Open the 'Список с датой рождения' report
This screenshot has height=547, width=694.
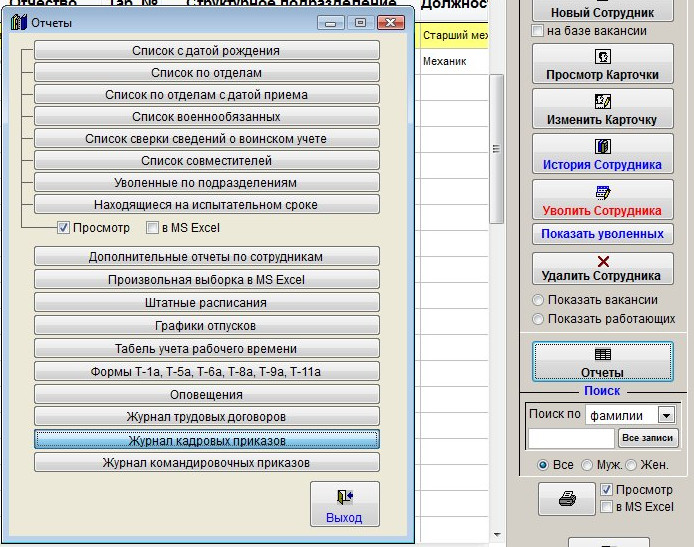[x=207, y=50]
